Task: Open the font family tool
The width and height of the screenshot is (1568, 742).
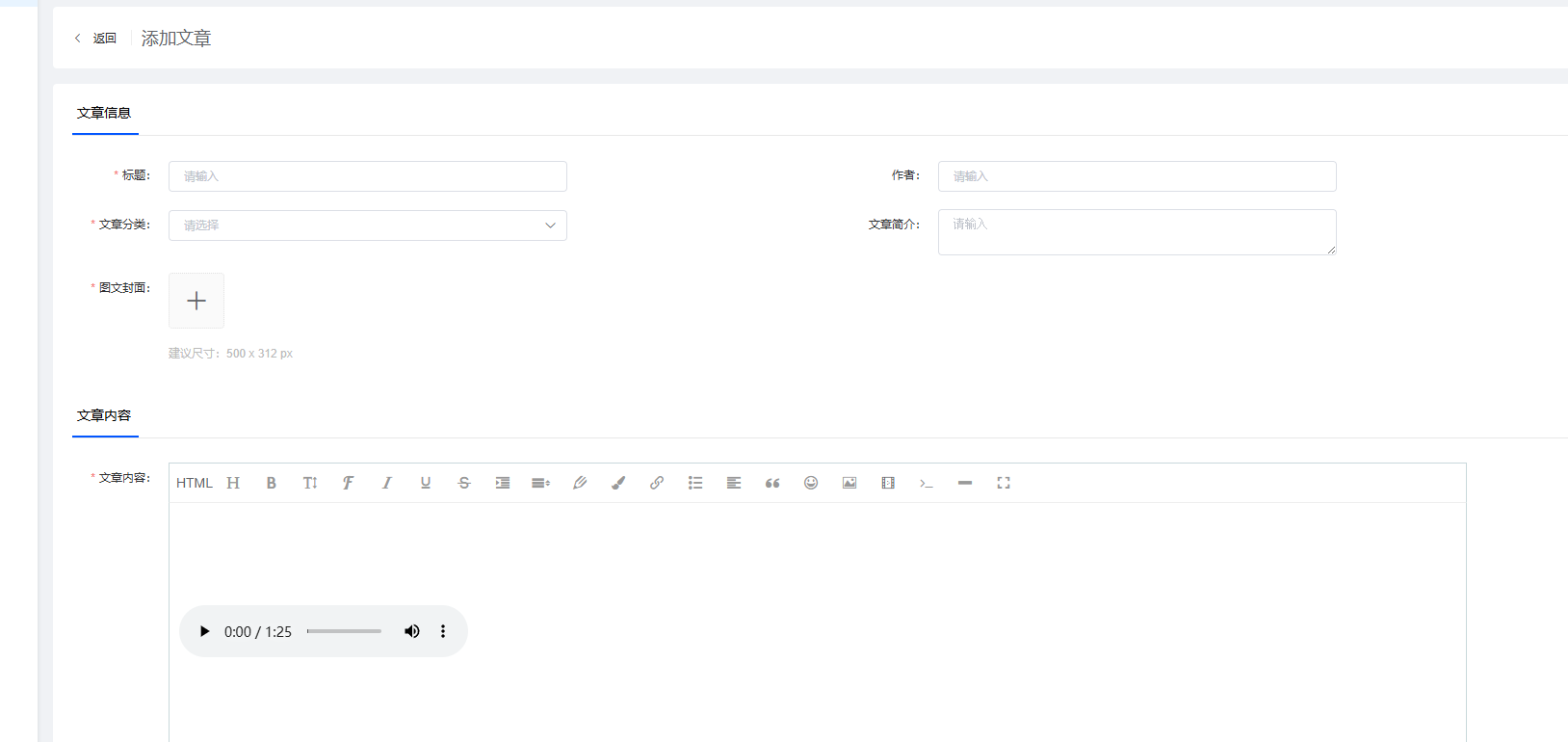Action: [349, 483]
